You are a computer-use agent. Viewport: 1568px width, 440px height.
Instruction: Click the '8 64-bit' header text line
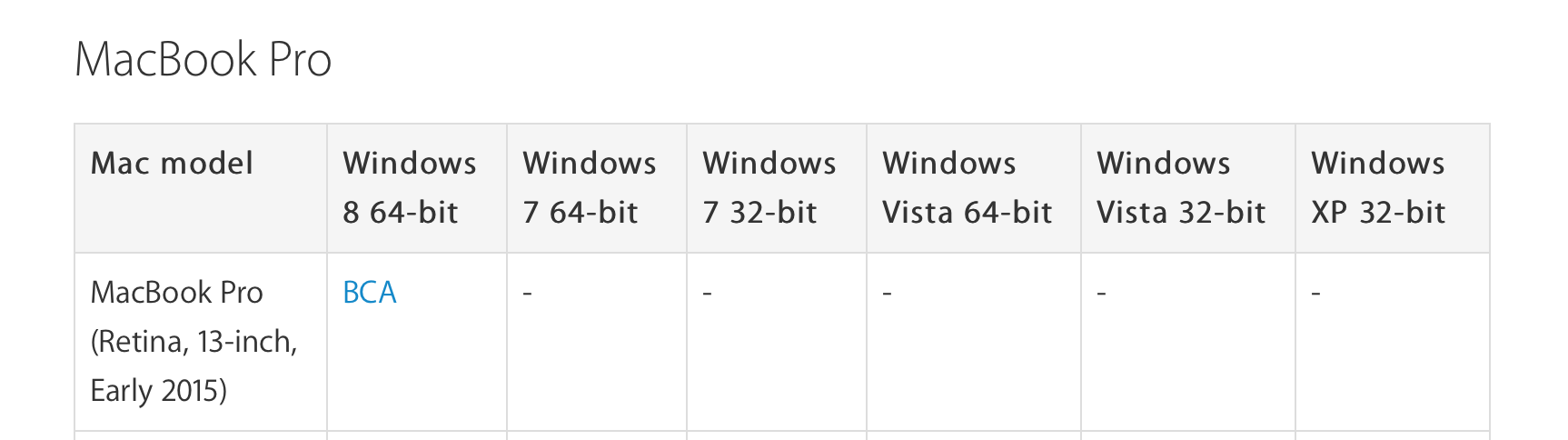[401, 213]
